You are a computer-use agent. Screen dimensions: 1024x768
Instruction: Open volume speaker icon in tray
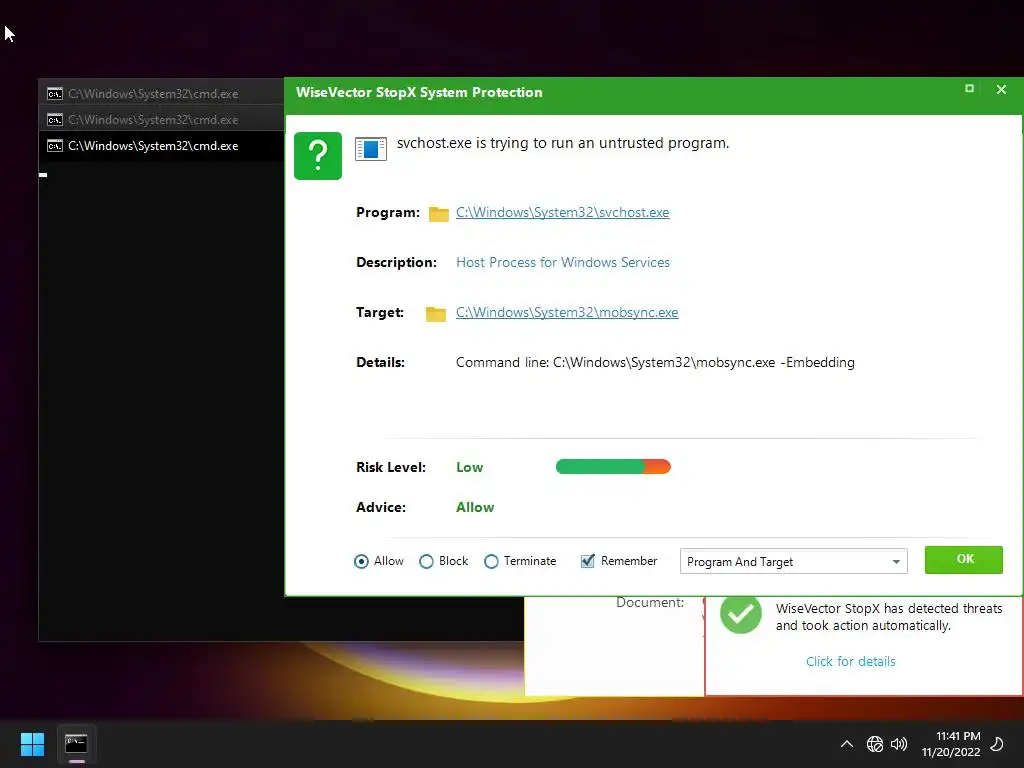click(x=899, y=744)
